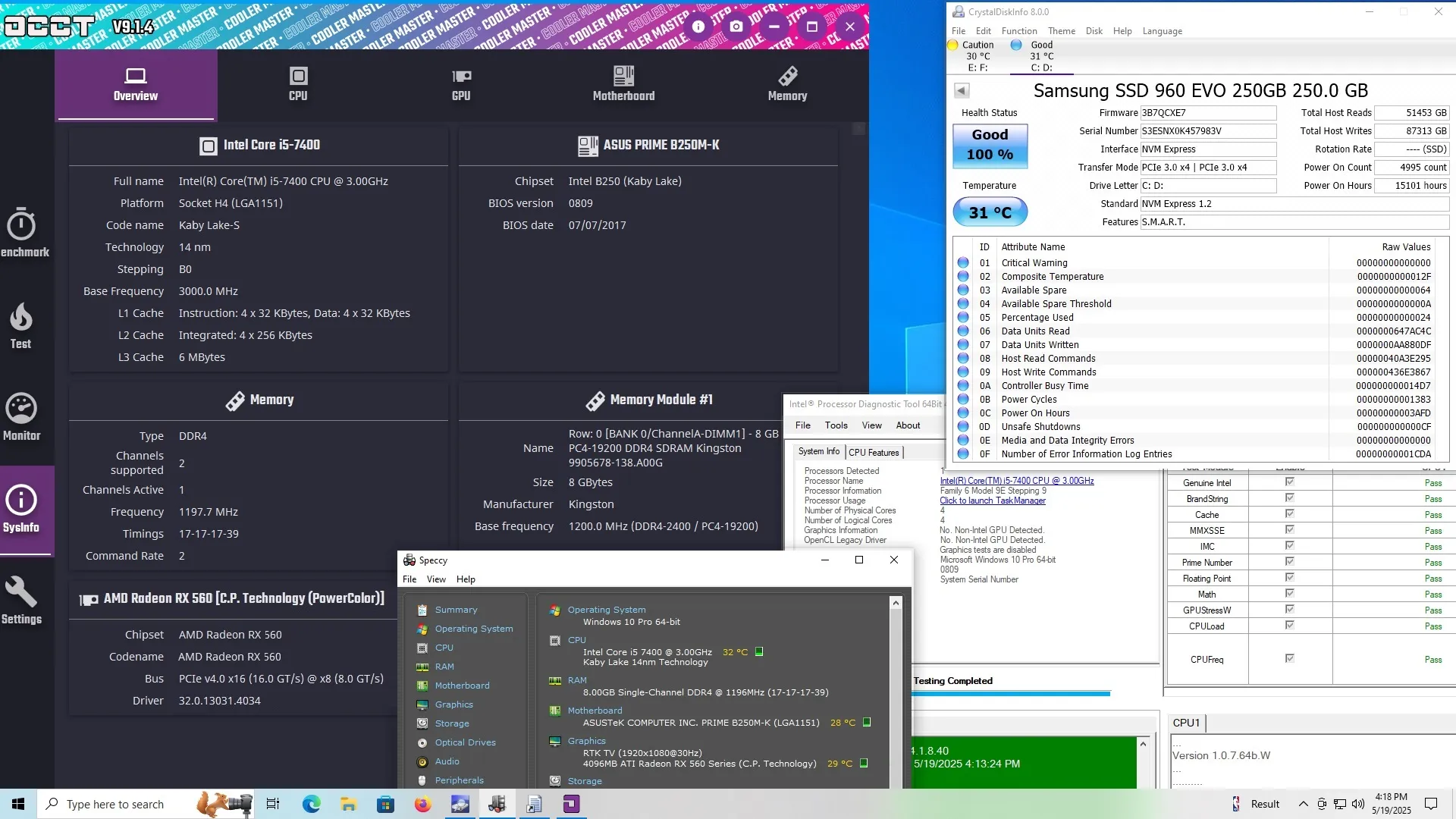Toggle the Floating Point test checkbox
Image resolution: width=1456 pixels, height=819 pixels.
point(1289,578)
